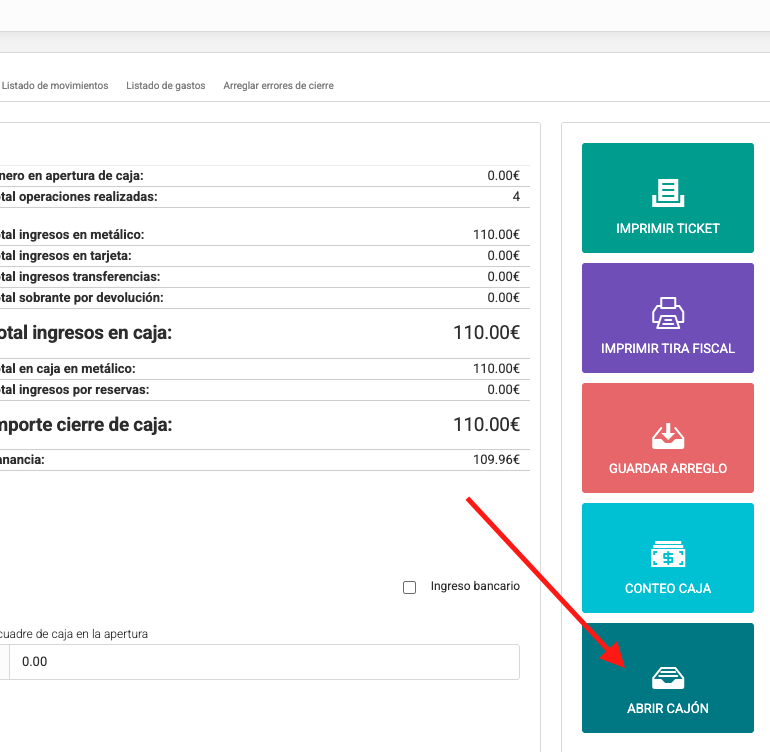Click the 'ingresos en tarjeta' row label
The height and width of the screenshot is (752, 770).
point(66,256)
